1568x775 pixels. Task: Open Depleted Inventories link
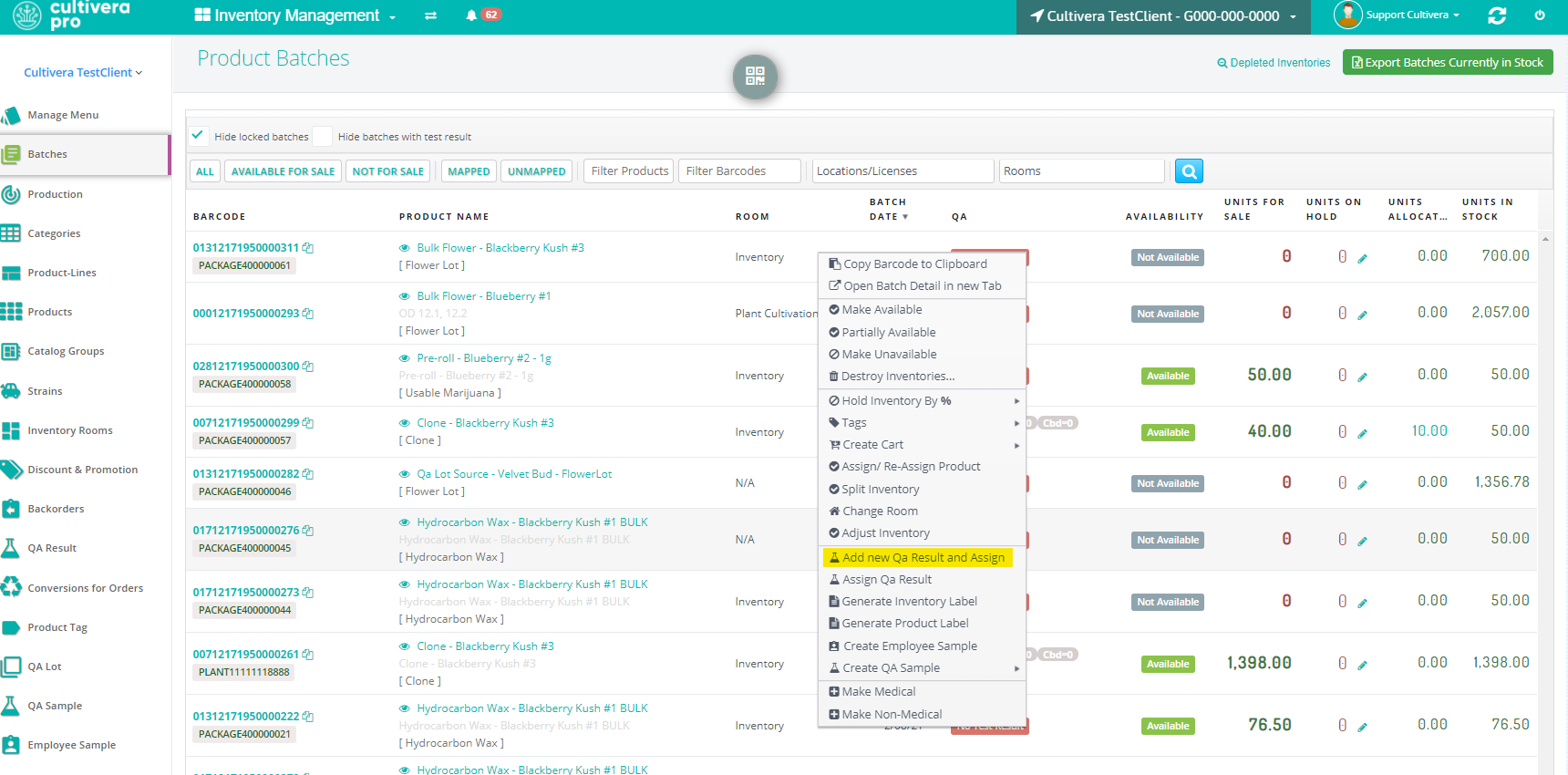coord(1274,63)
